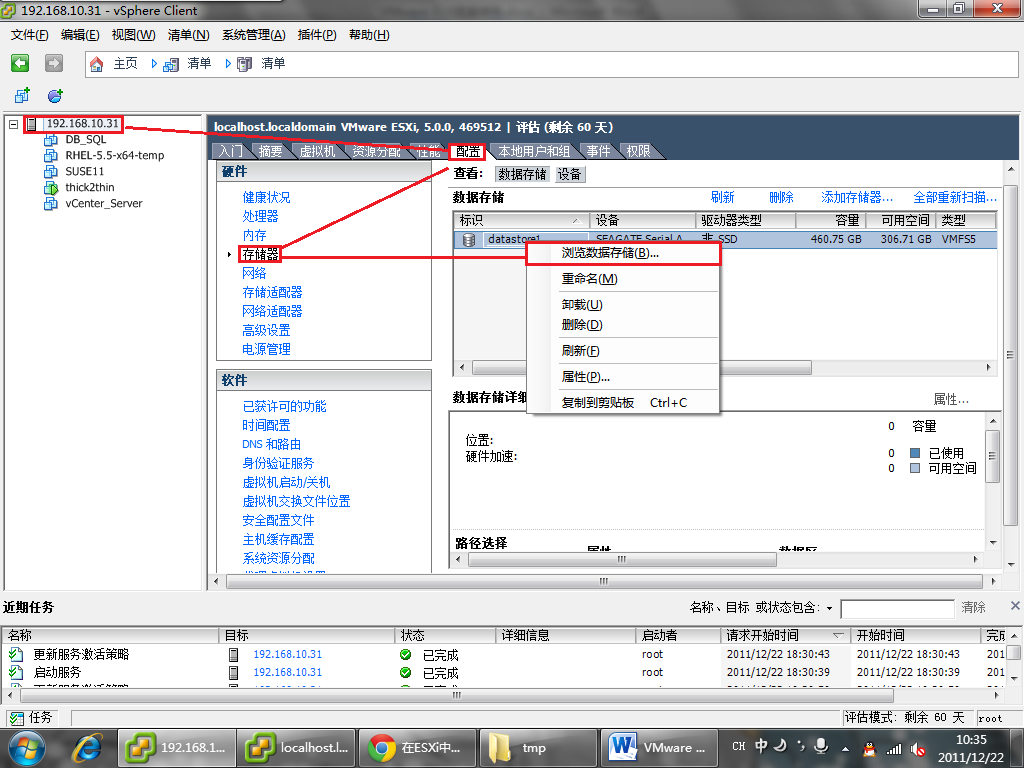Open the Internet Explorer taskbar icon
1024x768 pixels.
coord(88,747)
